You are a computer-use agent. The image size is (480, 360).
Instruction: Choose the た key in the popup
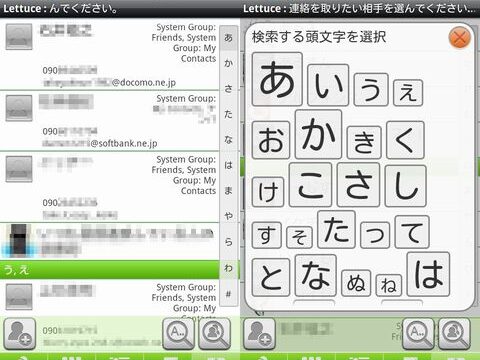(x=337, y=229)
